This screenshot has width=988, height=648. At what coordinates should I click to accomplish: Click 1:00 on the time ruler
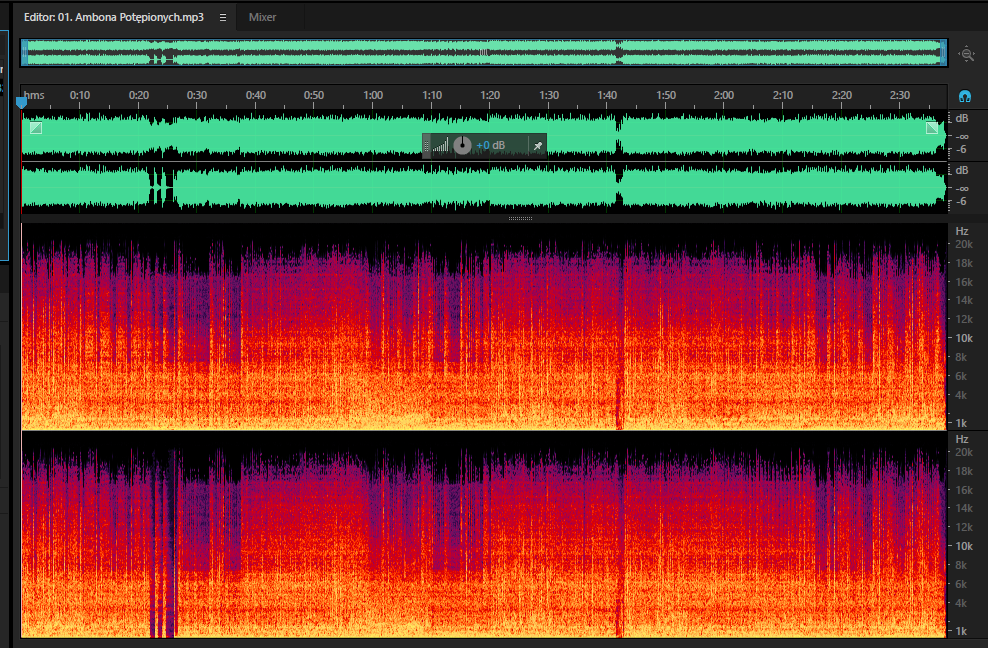(x=373, y=95)
